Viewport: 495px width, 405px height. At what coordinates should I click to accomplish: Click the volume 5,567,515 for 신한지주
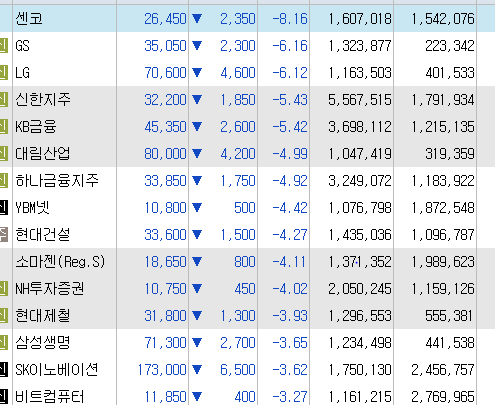click(x=360, y=100)
